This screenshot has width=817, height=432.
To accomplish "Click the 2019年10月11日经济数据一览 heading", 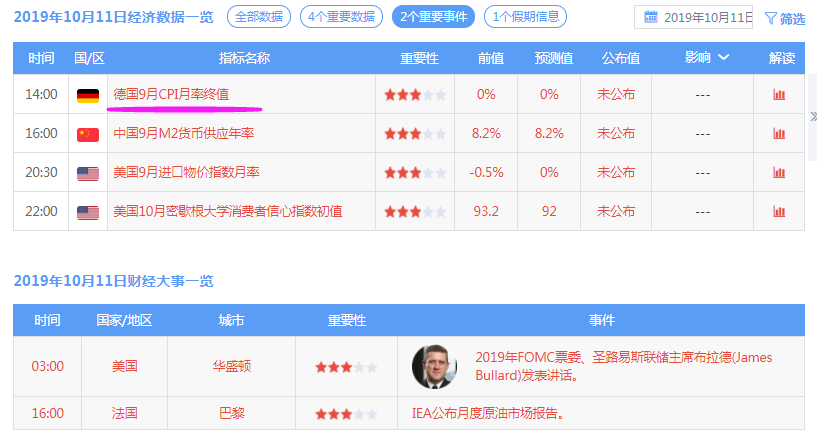I will click(114, 17).
